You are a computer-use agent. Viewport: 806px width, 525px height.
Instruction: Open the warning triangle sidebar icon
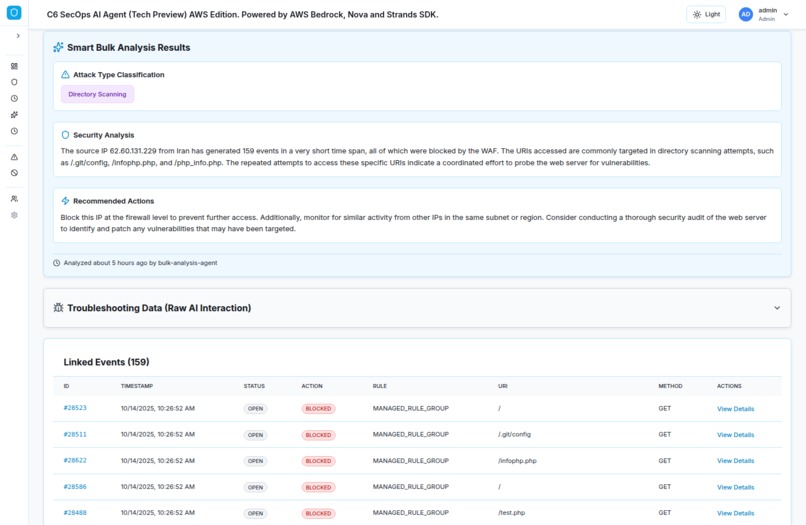[14, 157]
